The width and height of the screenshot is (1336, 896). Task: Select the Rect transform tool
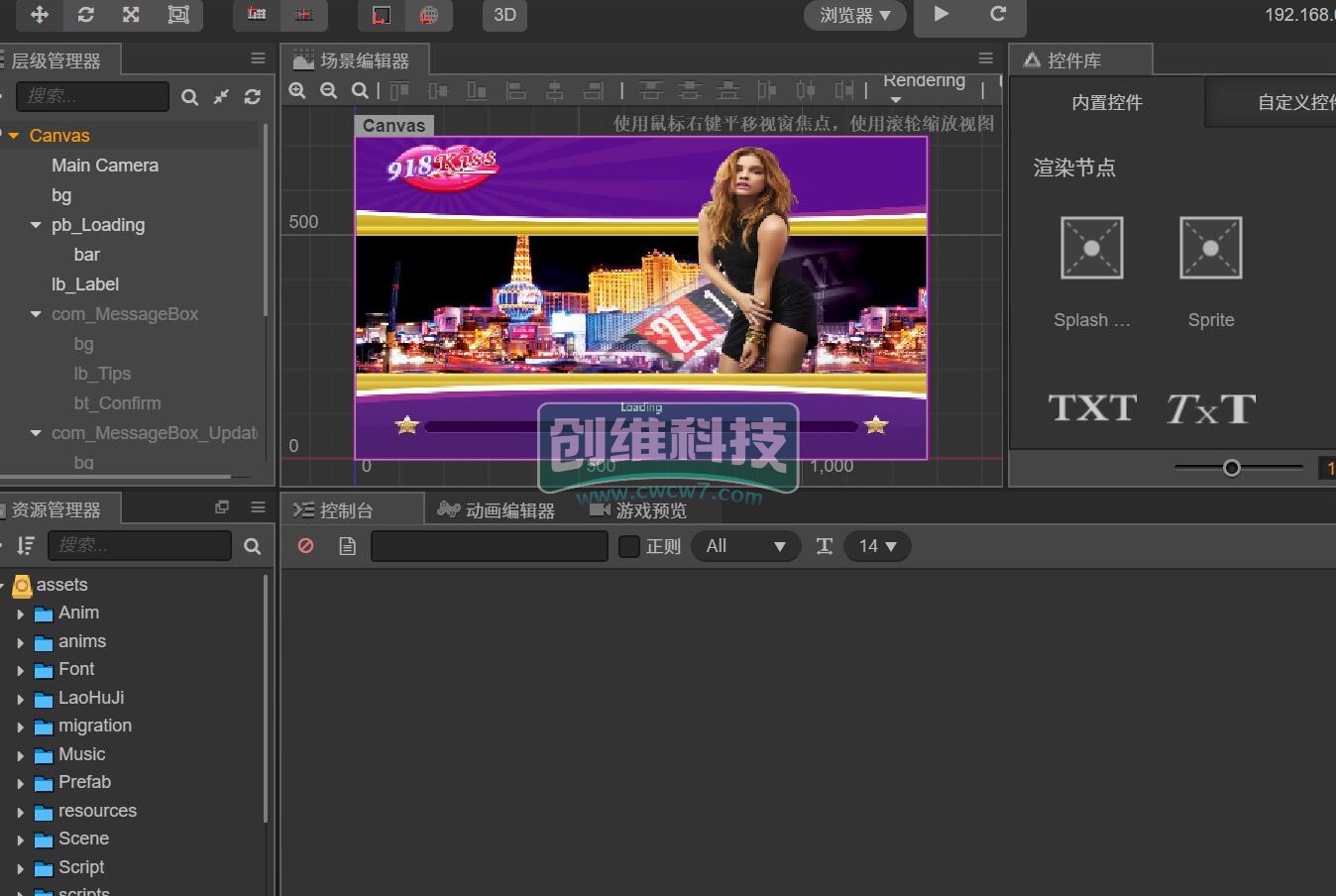click(x=178, y=14)
